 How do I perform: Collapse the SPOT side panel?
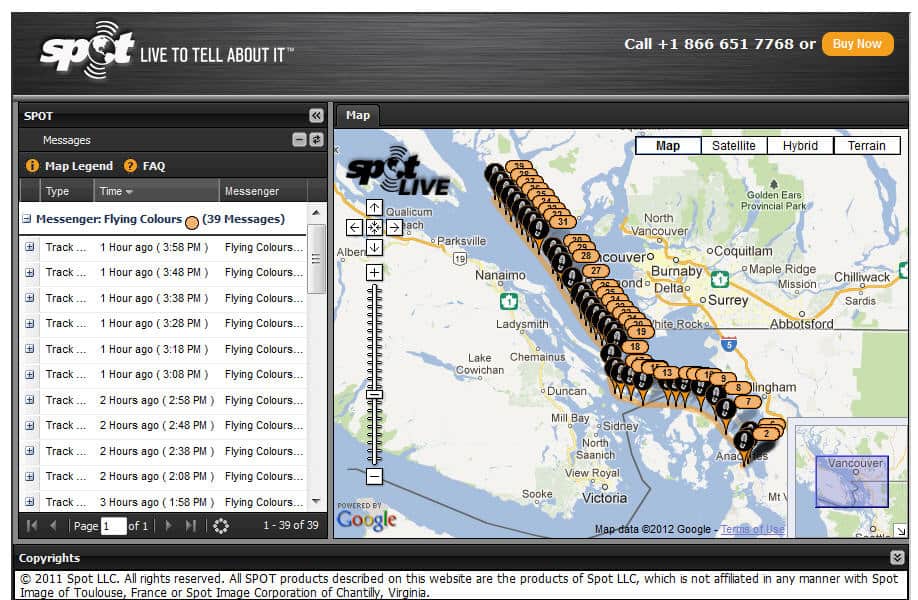point(316,115)
